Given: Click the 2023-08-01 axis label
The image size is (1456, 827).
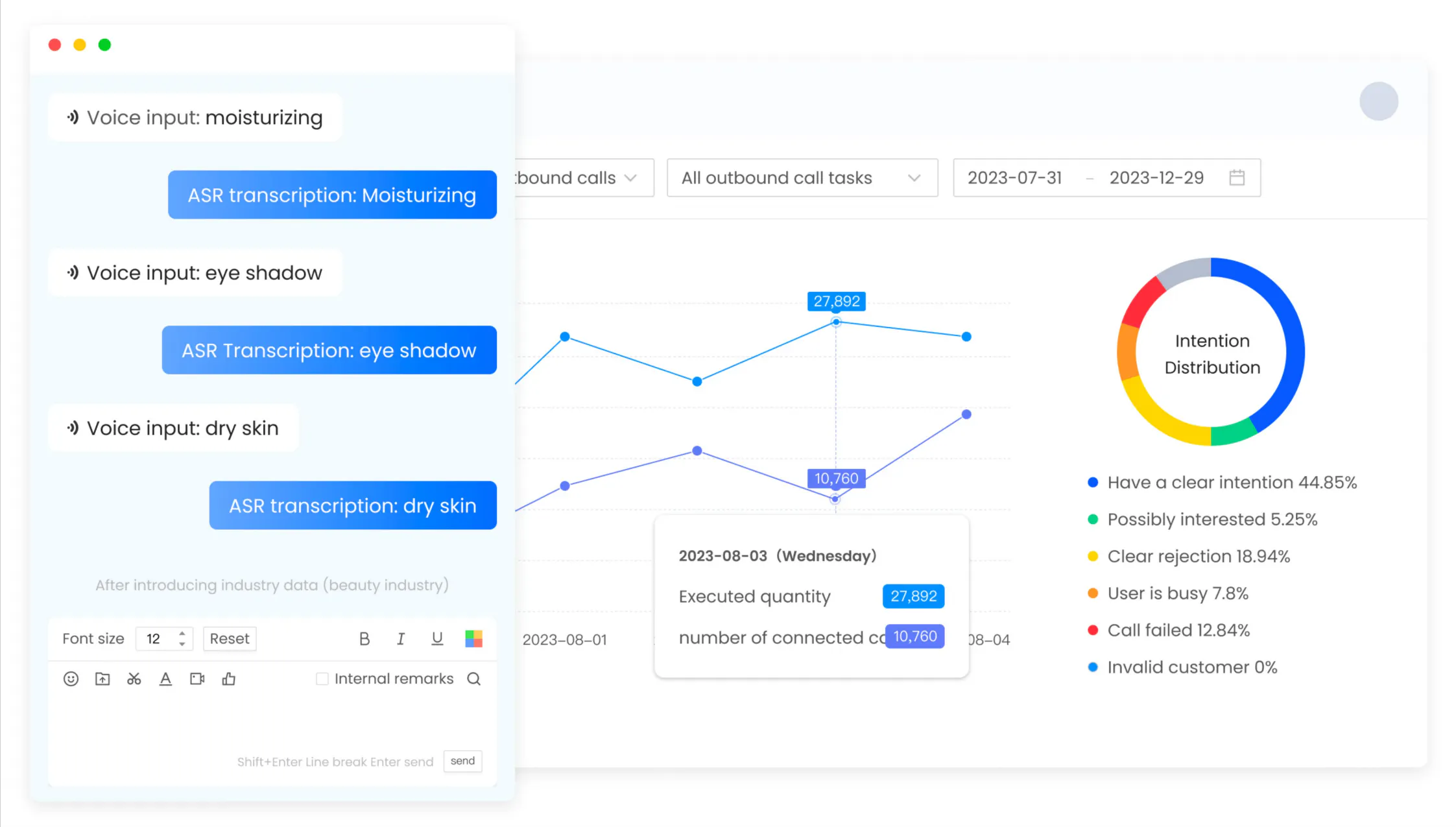Looking at the screenshot, I should (x=564, y=640).
